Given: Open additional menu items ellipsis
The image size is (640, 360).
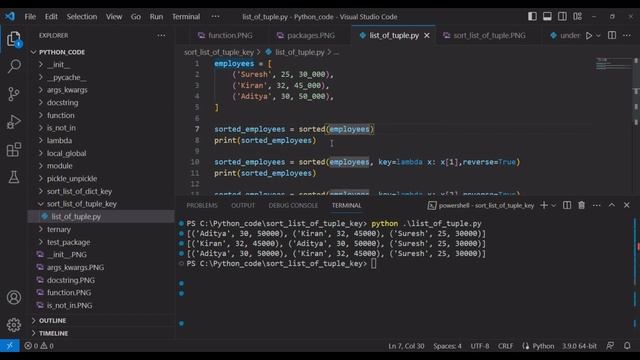Looking at the screenshot, I should 215,16.
